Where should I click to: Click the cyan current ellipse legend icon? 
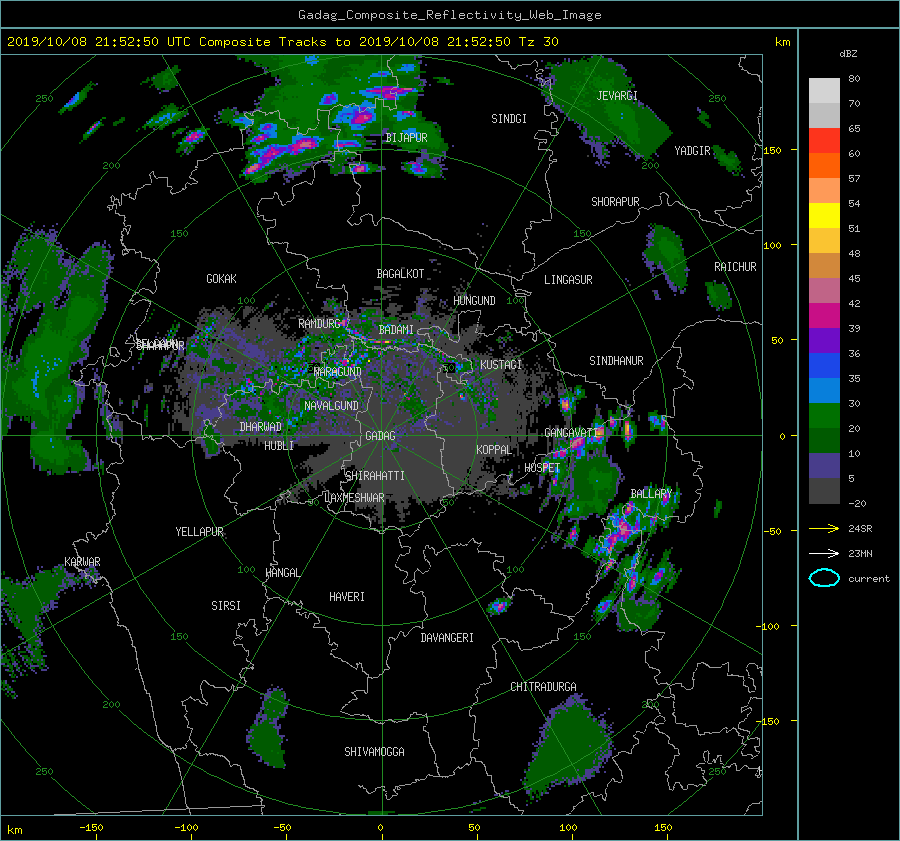coord(824,578)
